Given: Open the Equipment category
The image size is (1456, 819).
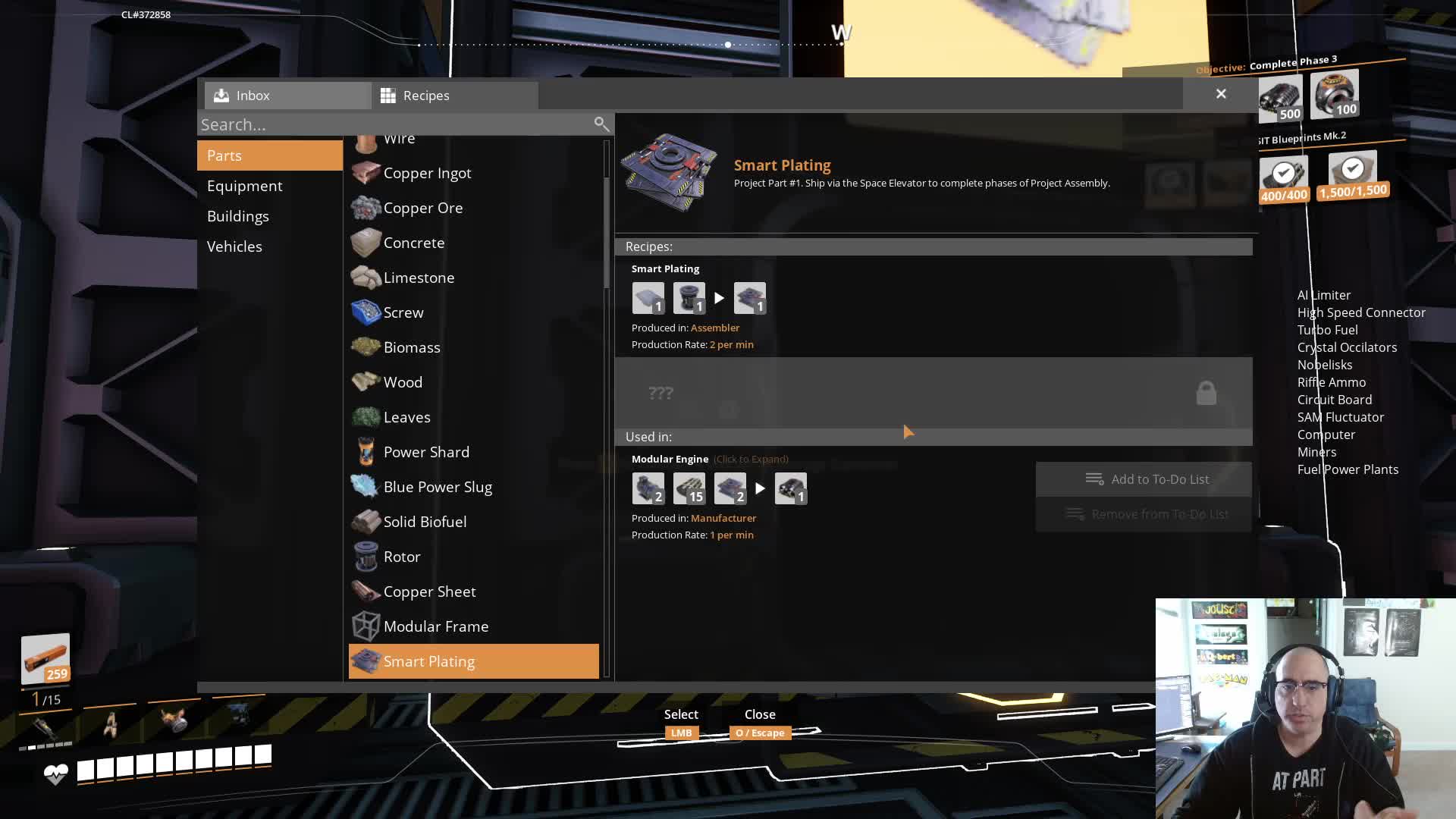Looking at the screenshot, I should pyautogui.click(x=245, y=186).
